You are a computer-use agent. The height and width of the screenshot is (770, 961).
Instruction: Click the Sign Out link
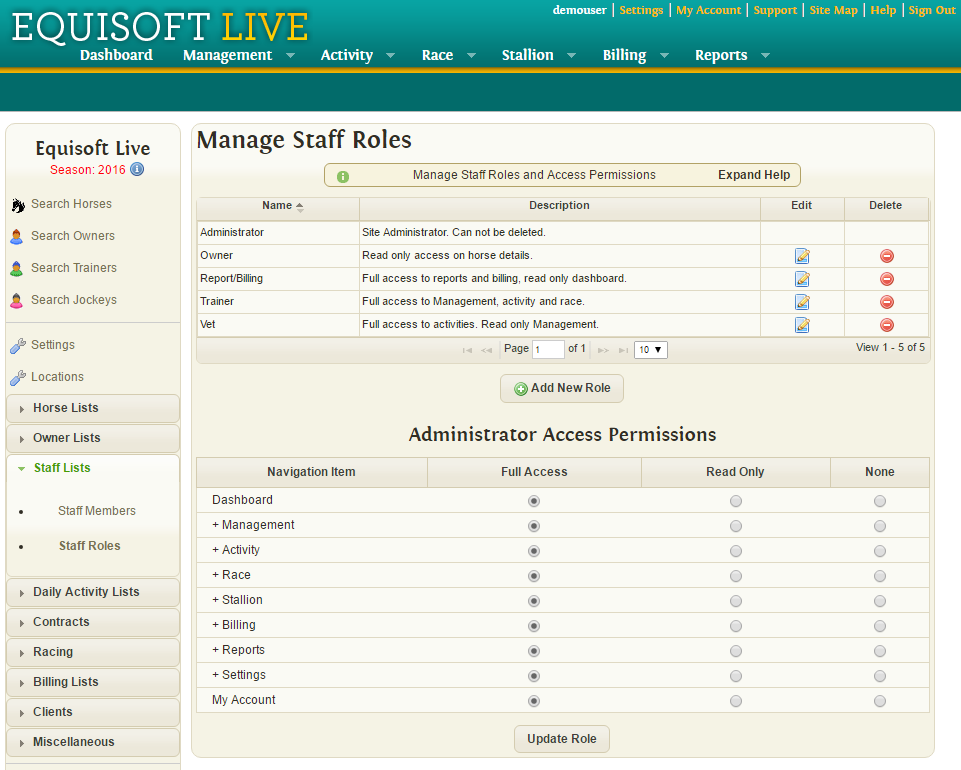(932, 10)
